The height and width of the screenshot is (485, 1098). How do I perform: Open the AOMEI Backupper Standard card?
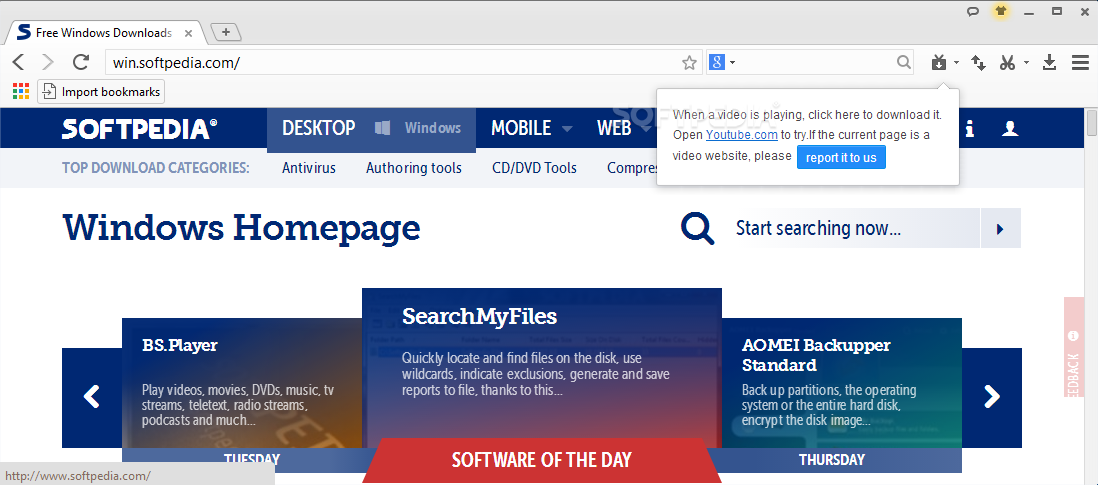tap(842, 384)
